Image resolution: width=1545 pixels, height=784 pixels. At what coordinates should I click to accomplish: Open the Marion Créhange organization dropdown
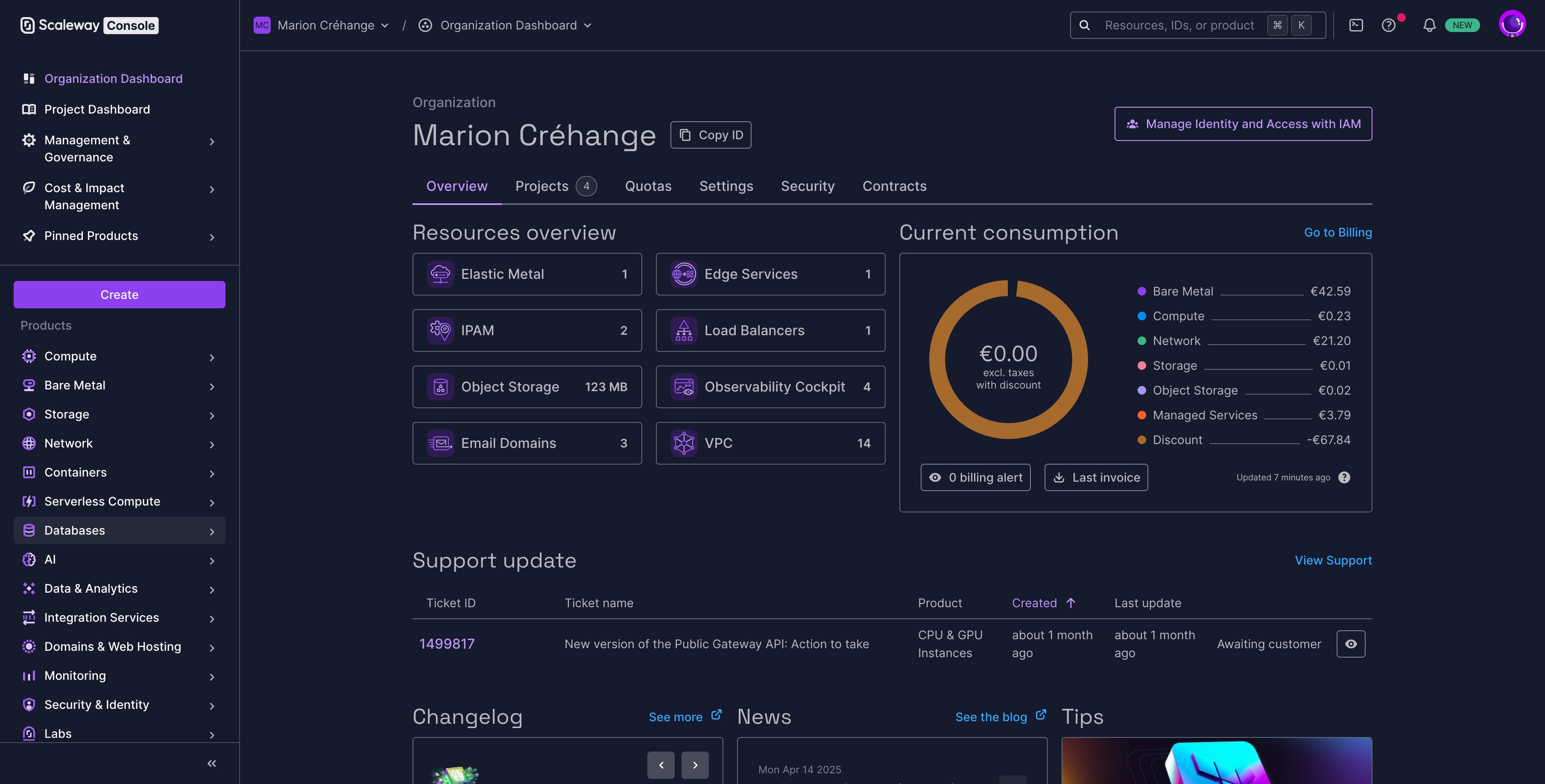point(322,25)
